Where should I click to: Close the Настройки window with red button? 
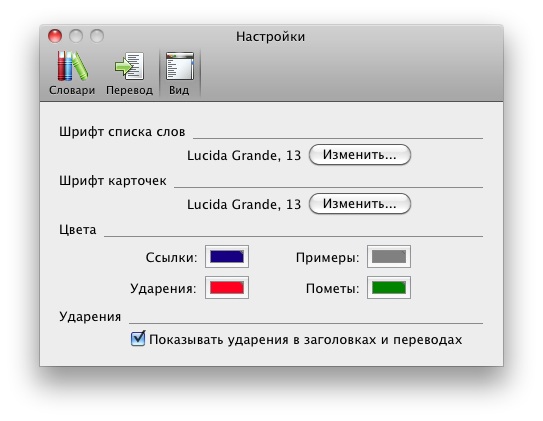tap(55, 36)
